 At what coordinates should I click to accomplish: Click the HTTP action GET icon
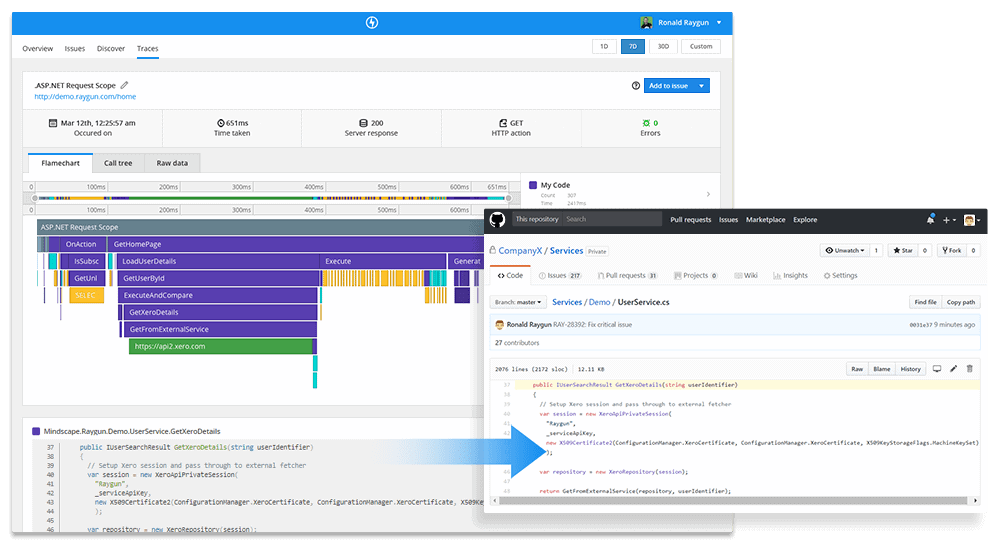[x=503, y=123]
